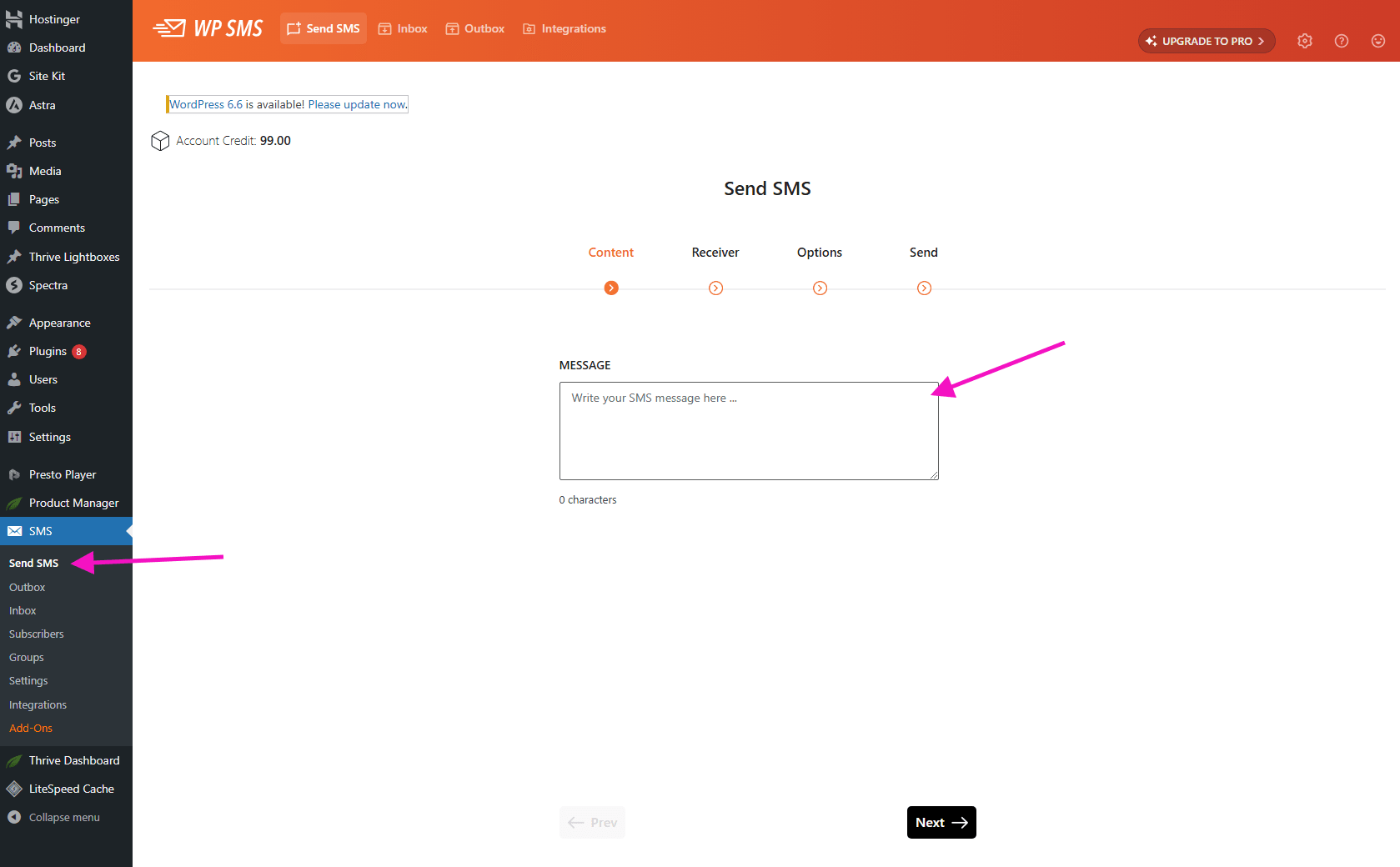The image size is (1400, 867).
Task: Open Inbox in the SMS submenu
Action: [23, 610]
